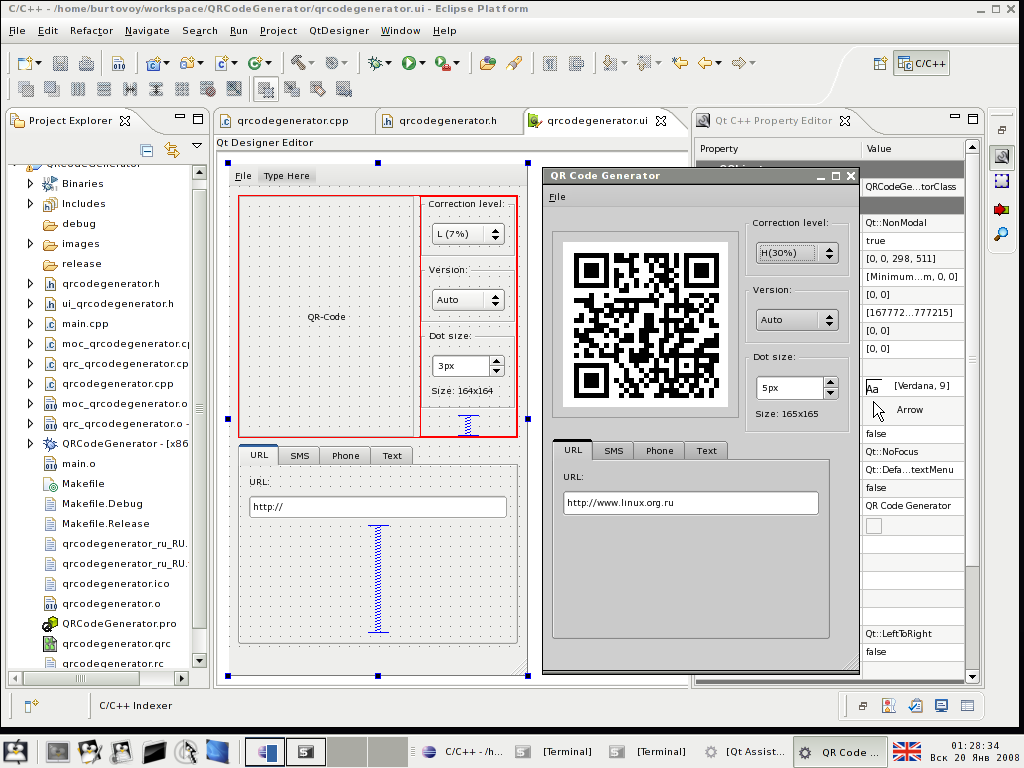
Task: Click C/C++ Eclipse taskbar button
Action: pyautogui.click(x=462, y=752)
